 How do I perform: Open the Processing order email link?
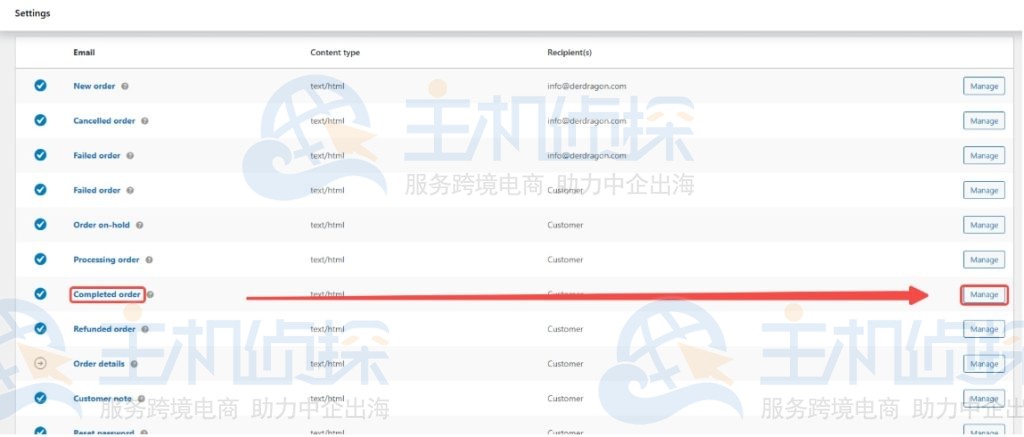pos(106,259)
